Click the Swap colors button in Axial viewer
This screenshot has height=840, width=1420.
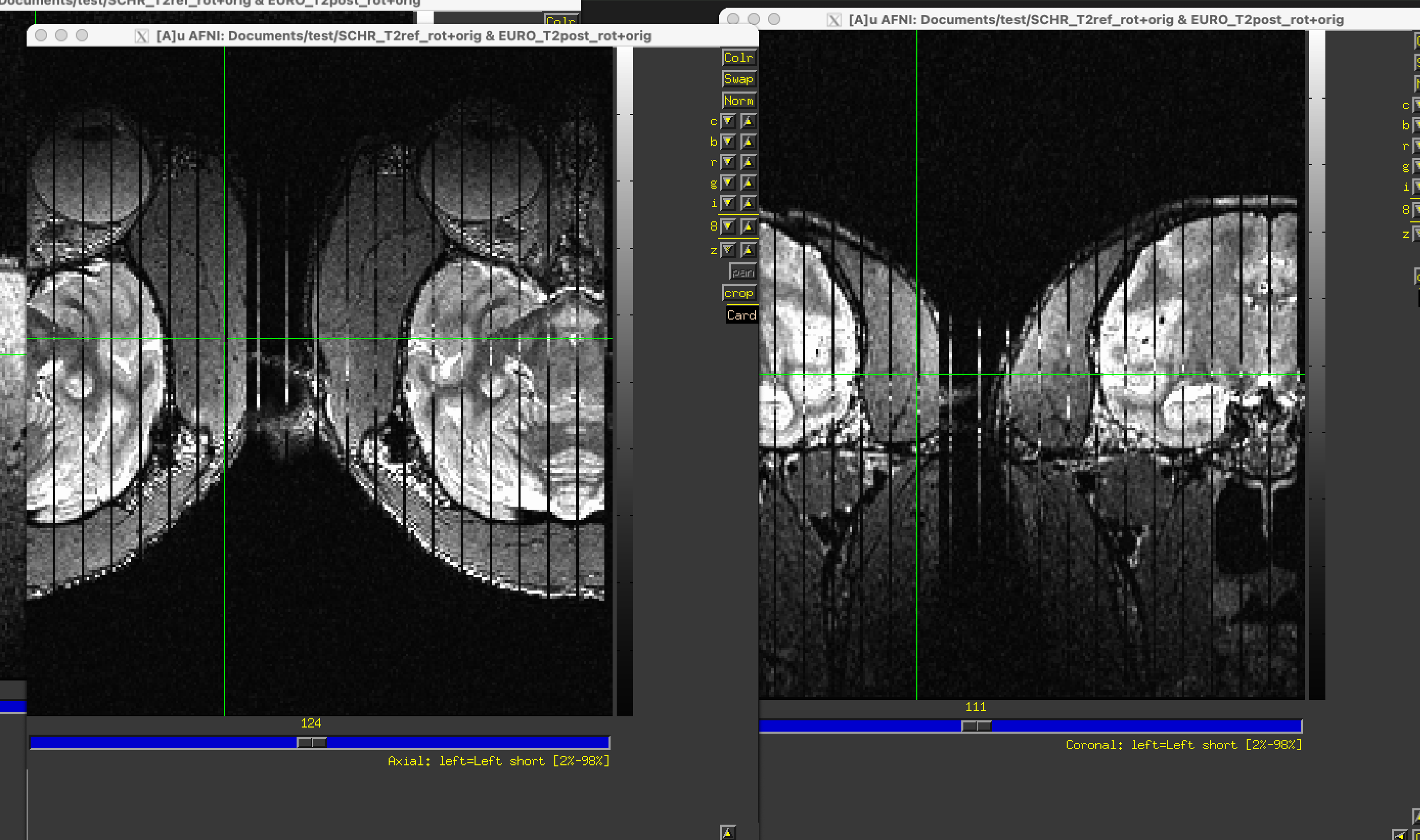click(x=738, y=79)
